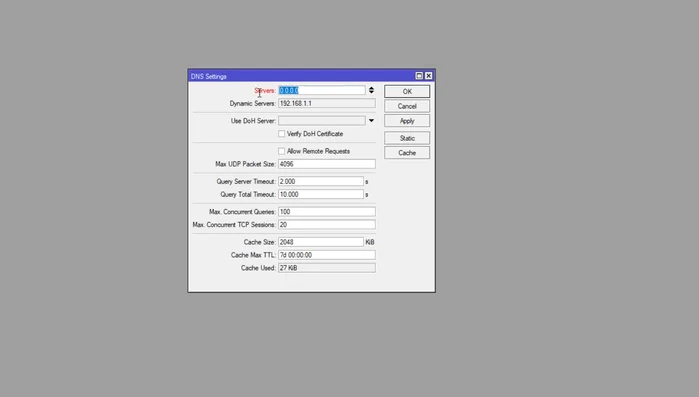Enable Verify DoH Certificate checkbox

click(281, 134)
